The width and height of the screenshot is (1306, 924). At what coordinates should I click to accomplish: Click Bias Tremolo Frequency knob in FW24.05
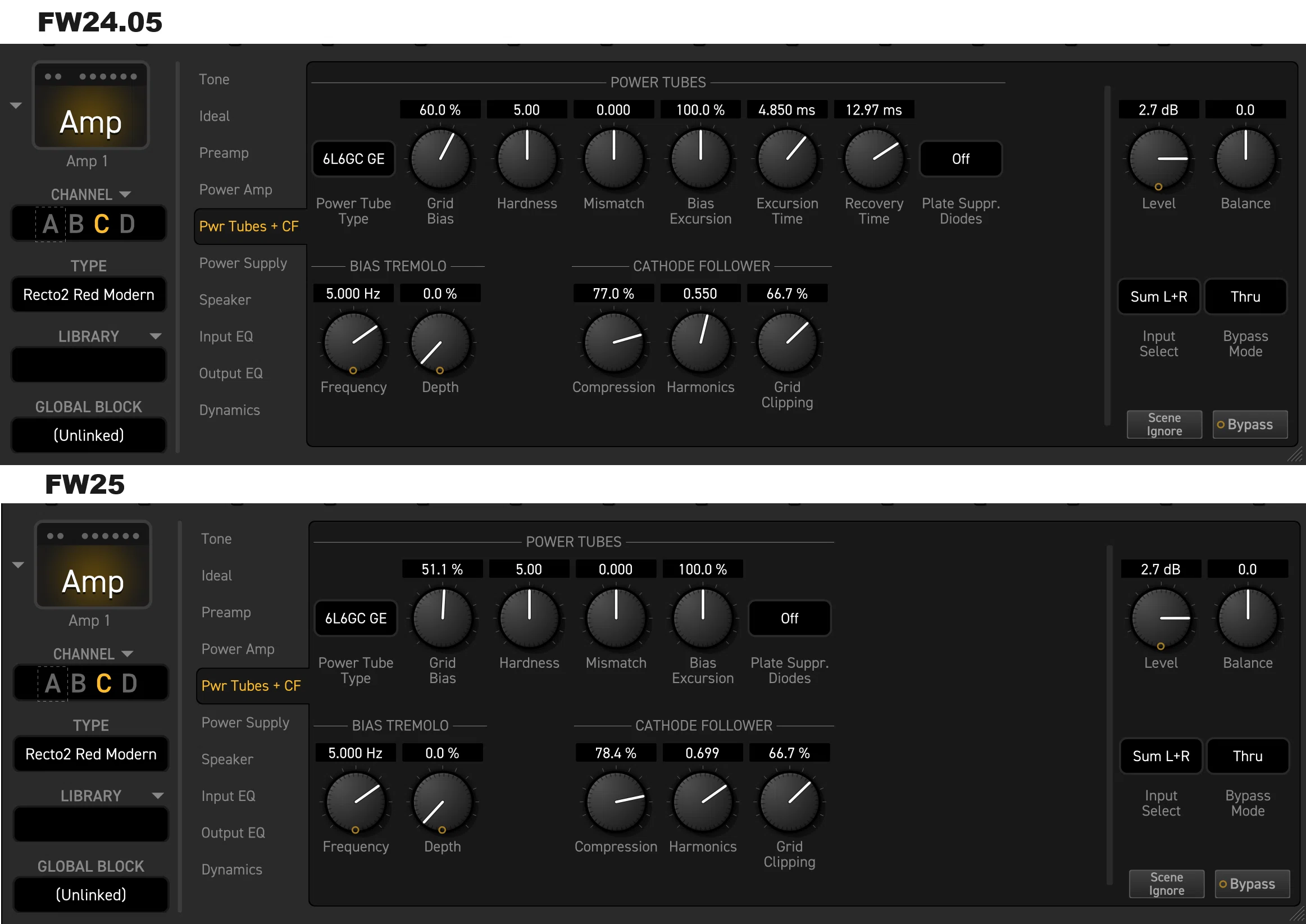click(353, 343)
